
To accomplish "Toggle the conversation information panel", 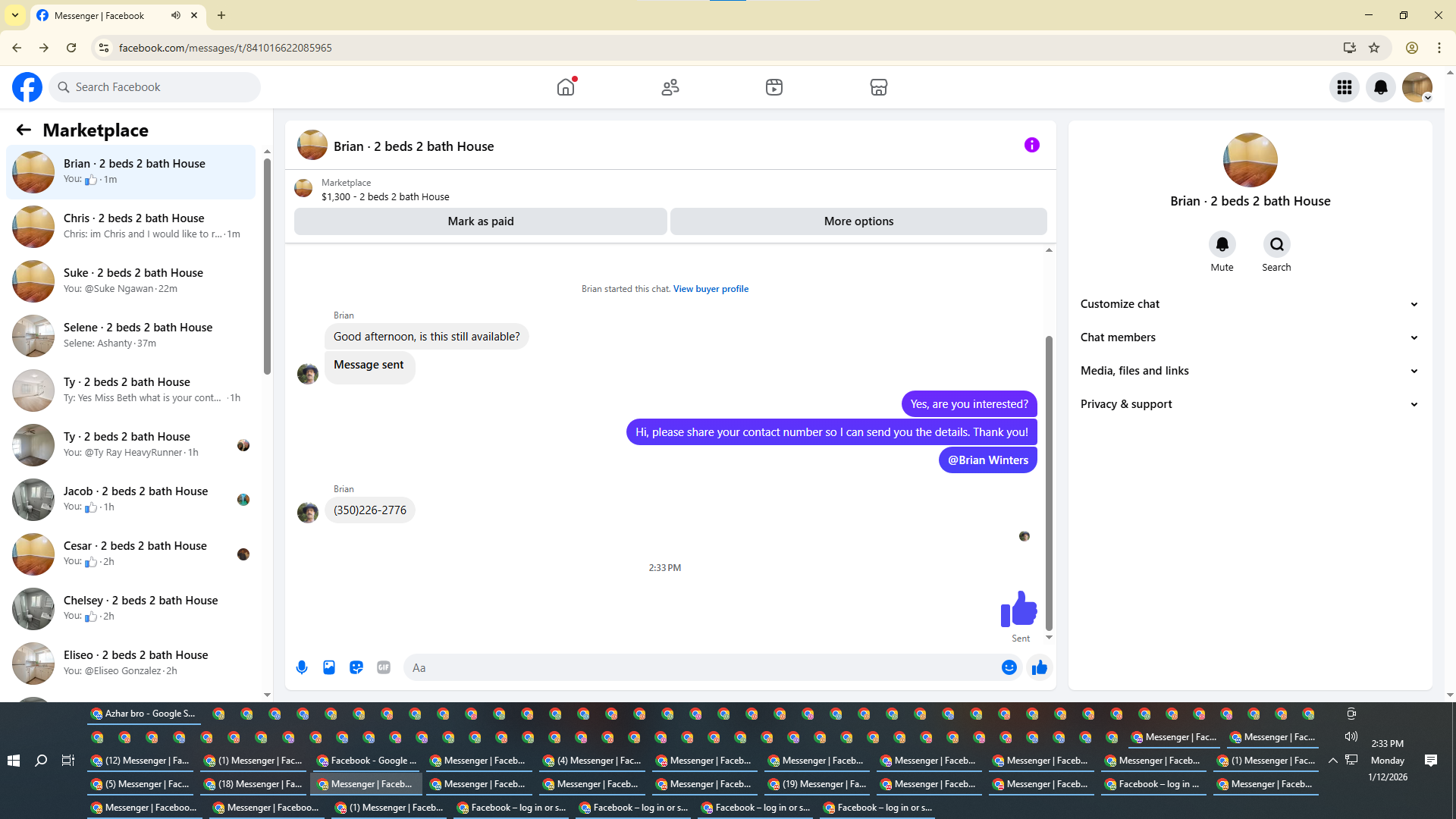I will (x=1031, y=145).
